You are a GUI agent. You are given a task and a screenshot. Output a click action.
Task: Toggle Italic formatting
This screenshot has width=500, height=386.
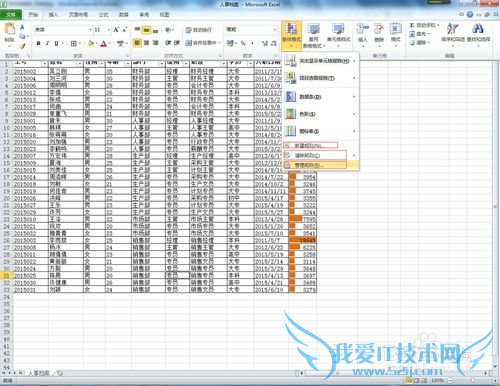pyautogui.click(x=47, y=43)
